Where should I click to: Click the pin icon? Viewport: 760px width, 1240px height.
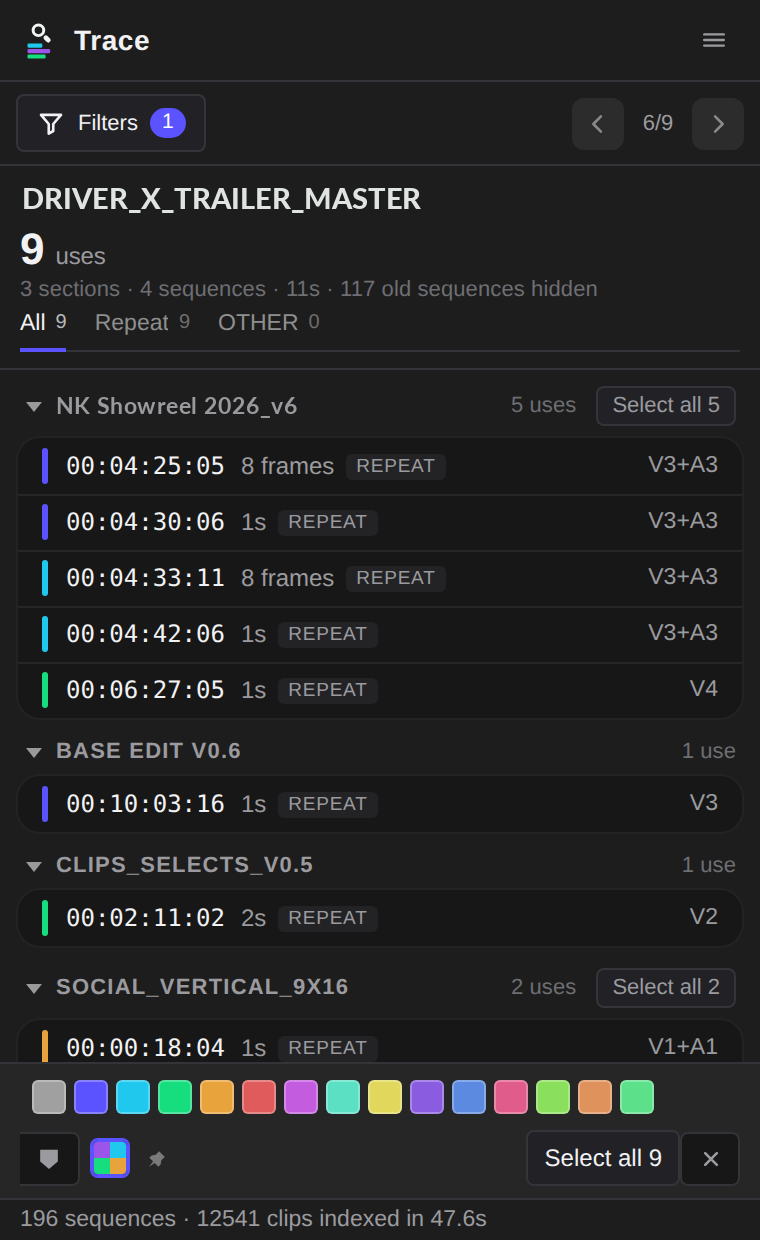pos(157,1159)
